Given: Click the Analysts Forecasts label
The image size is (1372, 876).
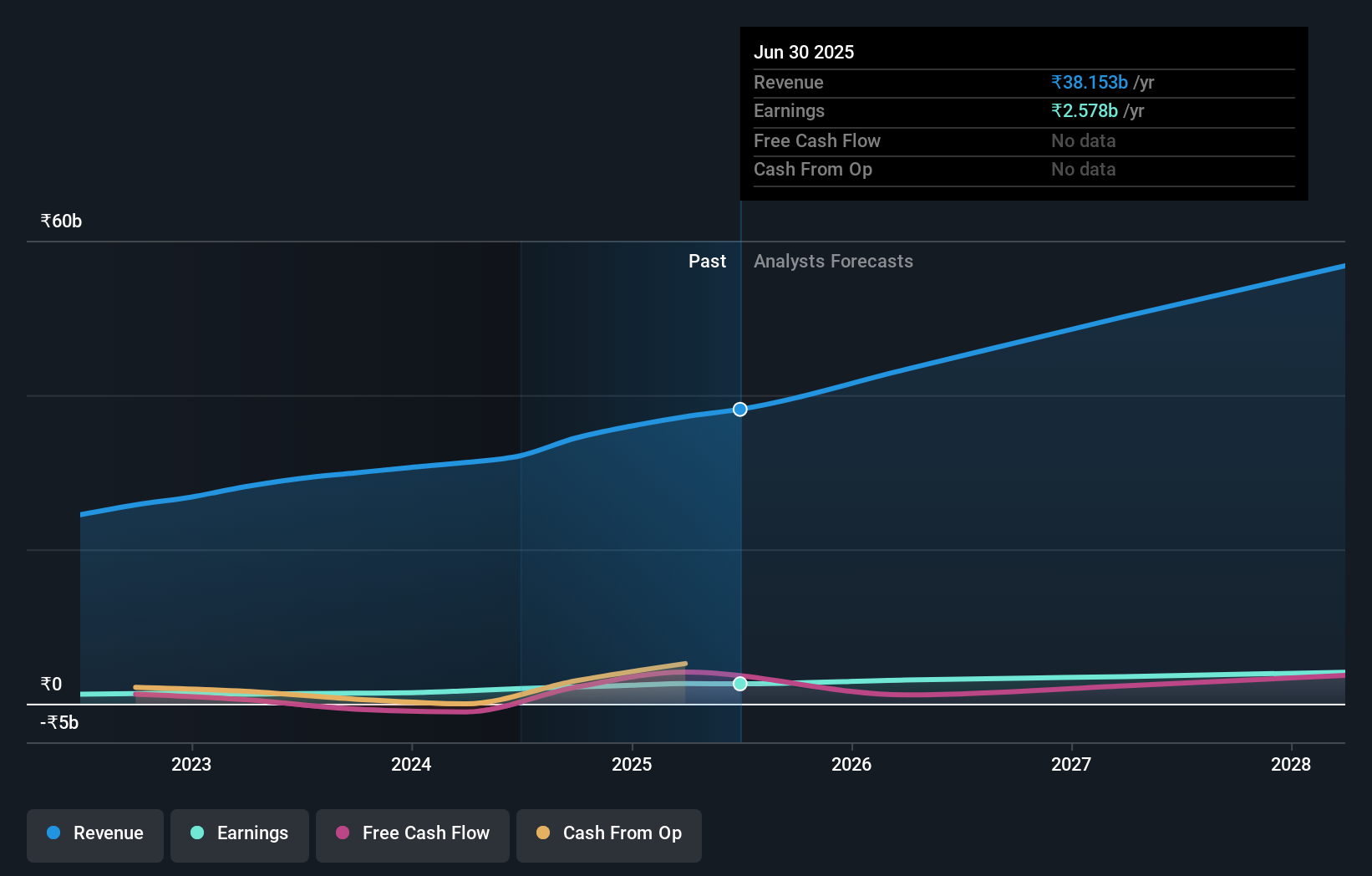Looking at the screenshot, I should pyautogui.click(x=833, y=262).
